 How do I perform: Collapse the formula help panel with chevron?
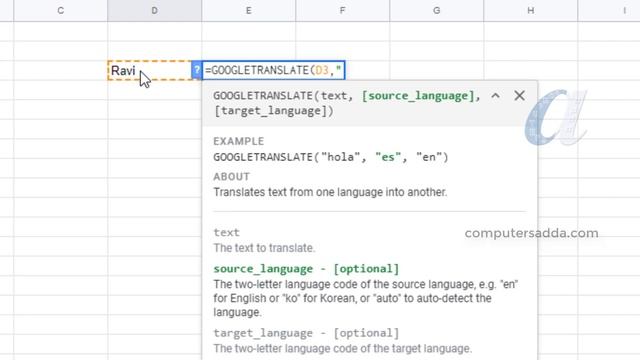[x=496, y=96]
